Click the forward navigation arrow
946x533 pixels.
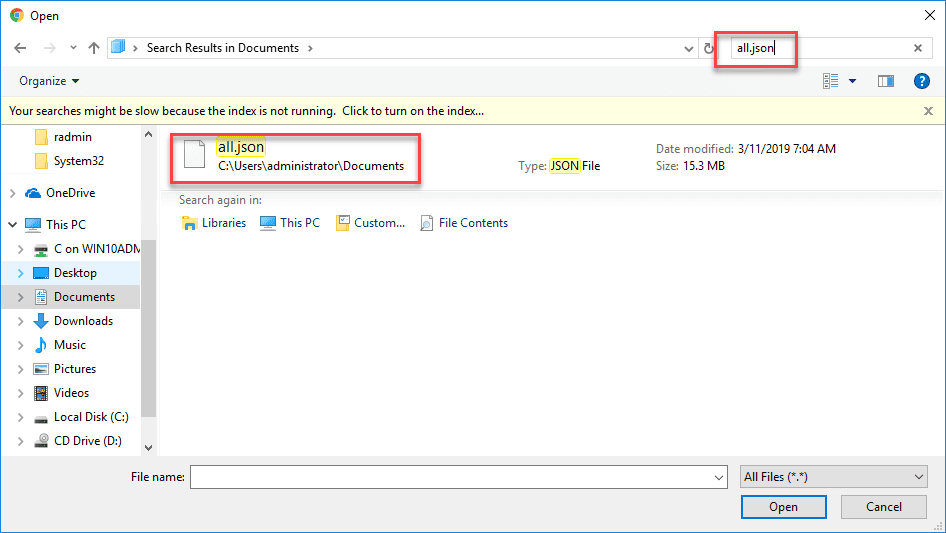tap(49, 48)
